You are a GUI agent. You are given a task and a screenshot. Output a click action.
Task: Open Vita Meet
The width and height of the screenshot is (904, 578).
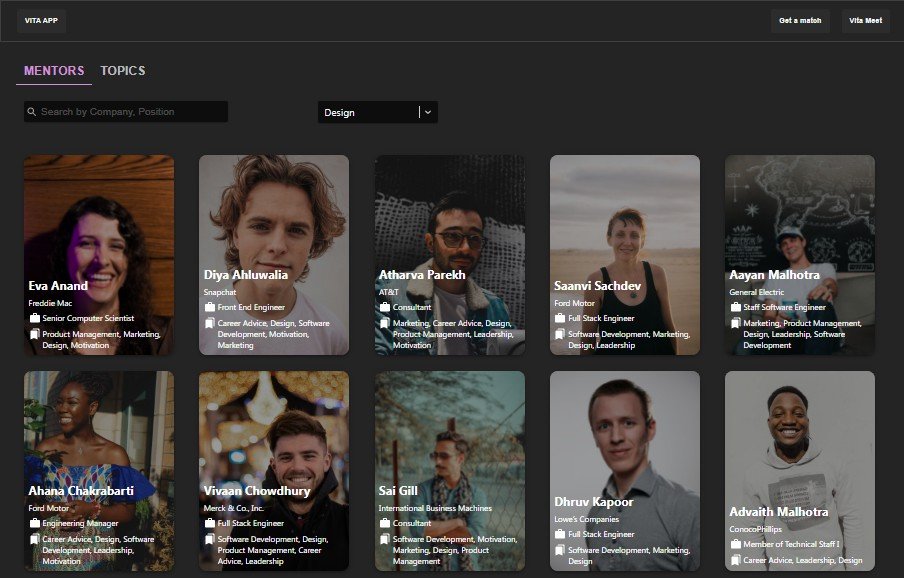[x=864, y=20]
